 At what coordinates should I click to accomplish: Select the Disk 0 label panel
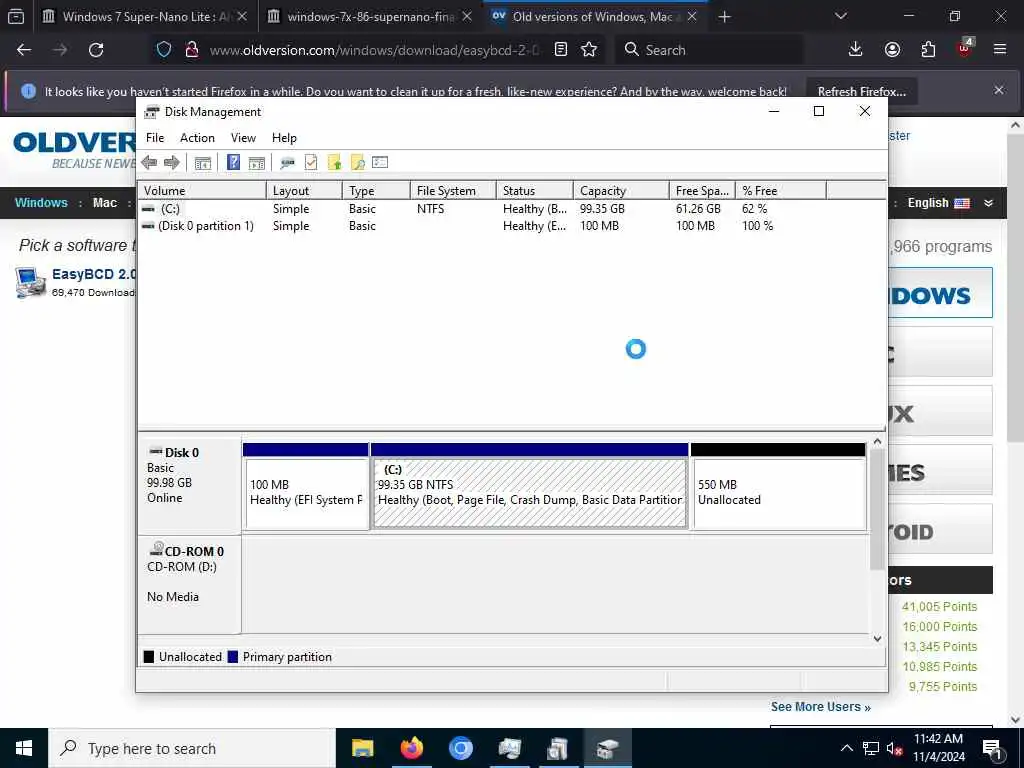pyautogui.click(x=189, y=487)
